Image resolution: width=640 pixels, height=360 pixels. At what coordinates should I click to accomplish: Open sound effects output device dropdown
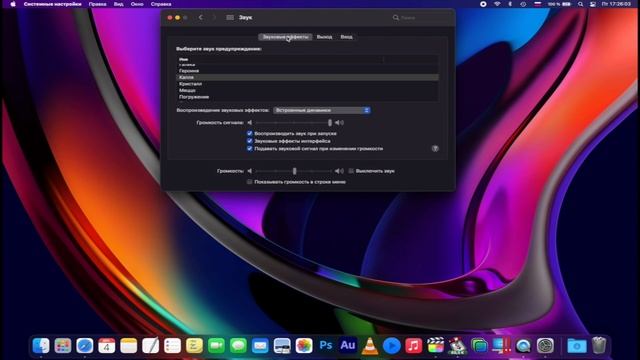322,110
